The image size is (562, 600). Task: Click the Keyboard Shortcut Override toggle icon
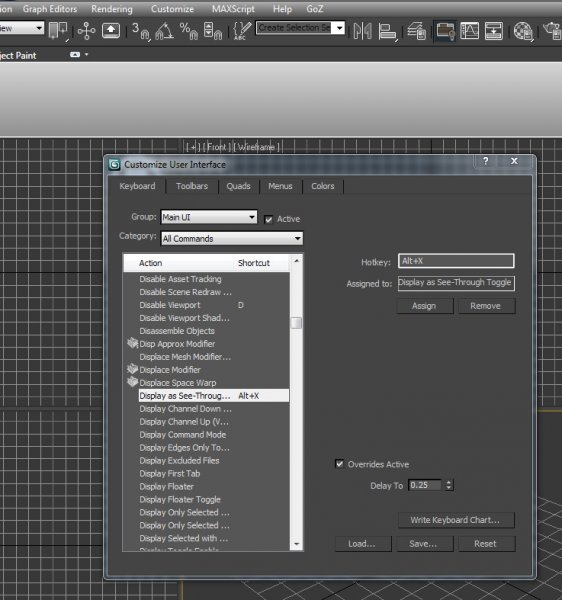111,30
